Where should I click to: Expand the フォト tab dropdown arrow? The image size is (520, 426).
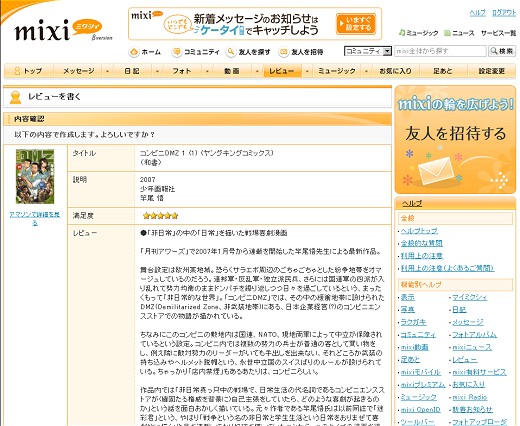(207, 71)
